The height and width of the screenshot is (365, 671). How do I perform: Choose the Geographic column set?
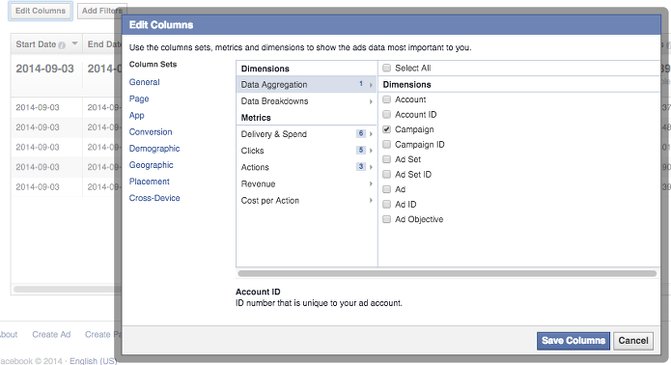(151, 165)
